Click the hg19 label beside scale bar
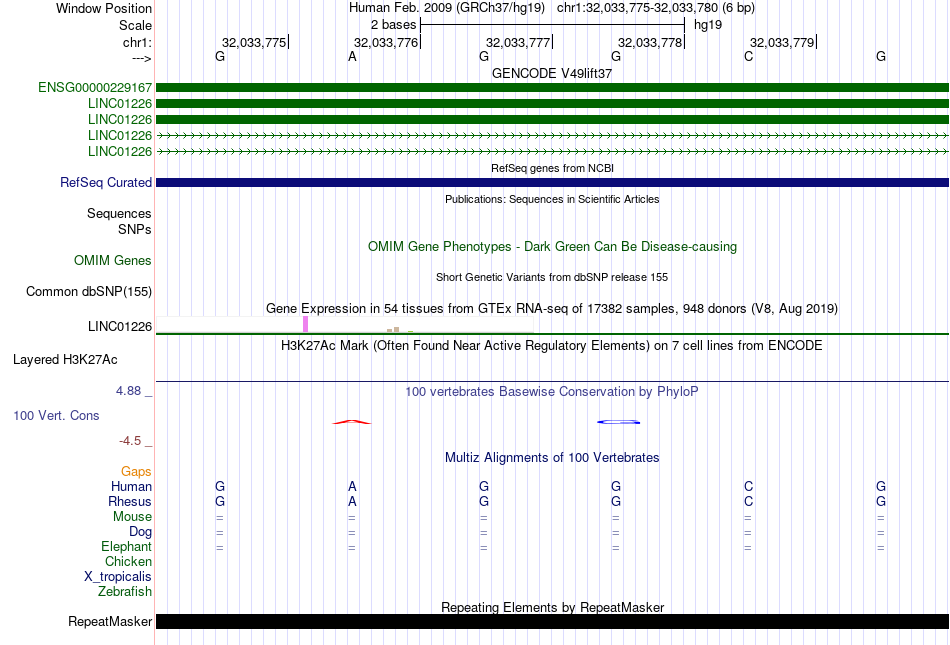950x645 pixels. click(x=708, y=25)
